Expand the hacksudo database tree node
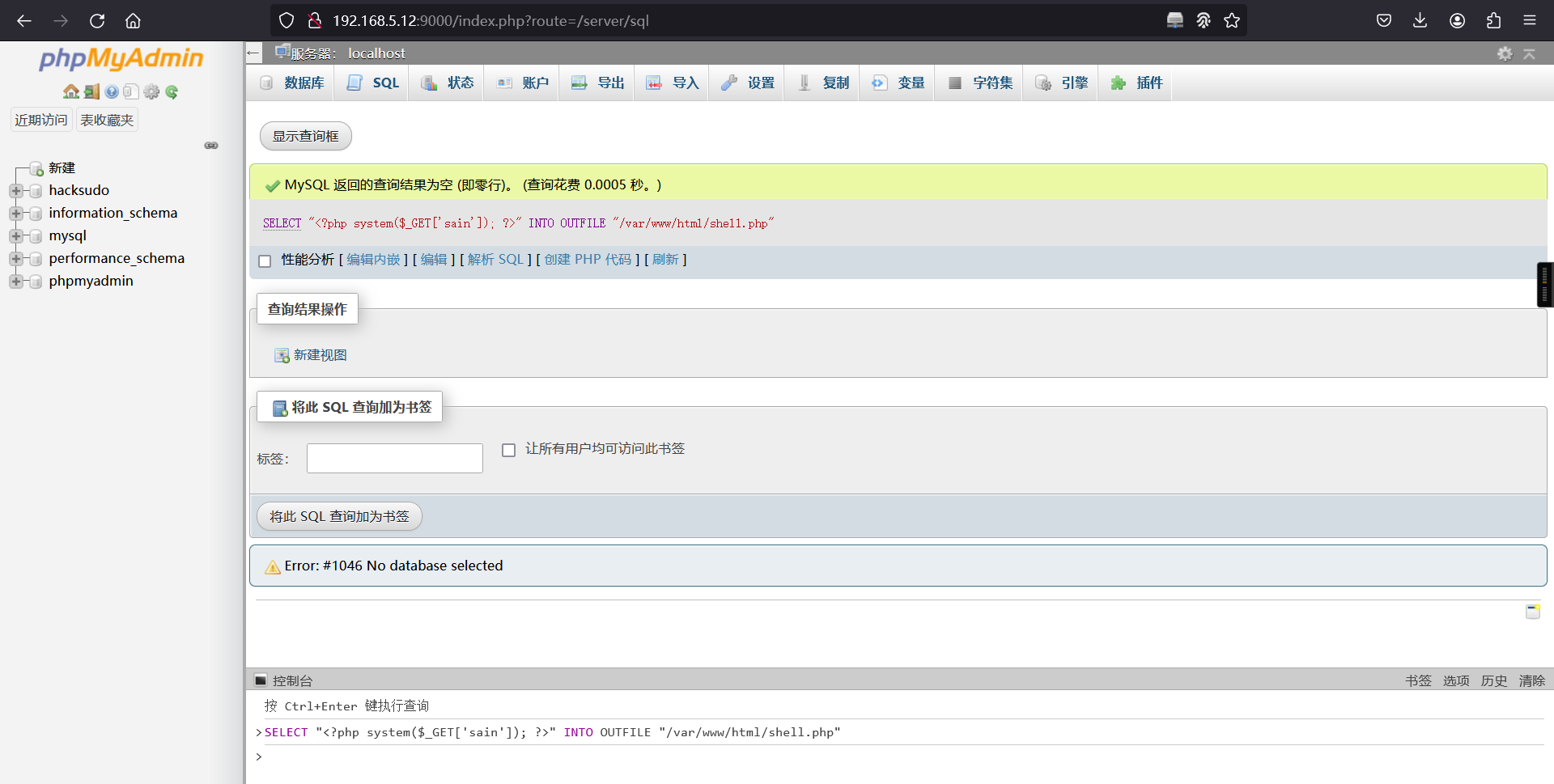This screenshot has height=784, width=1554. point(15,191)
